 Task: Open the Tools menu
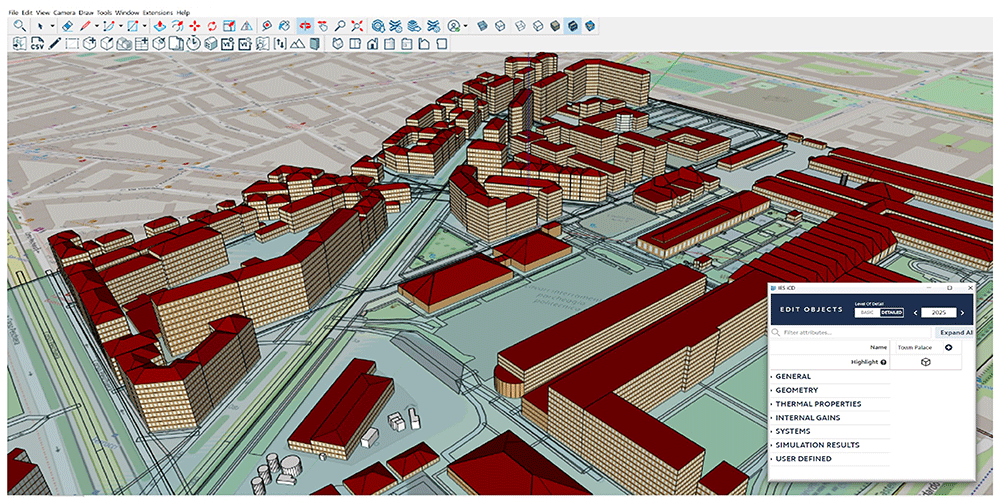click(105, 12)
